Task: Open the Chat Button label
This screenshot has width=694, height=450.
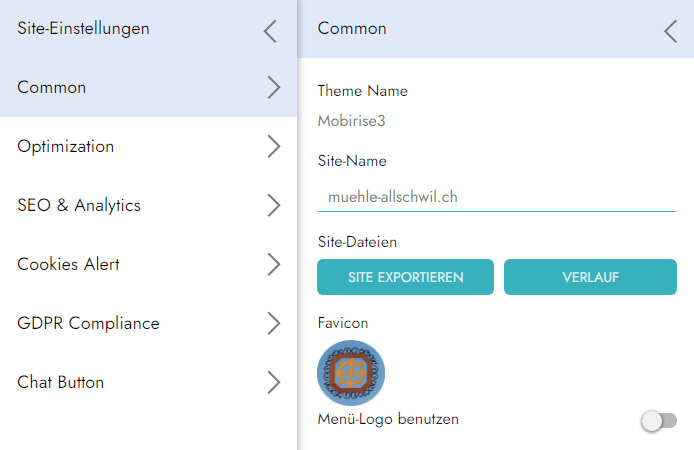Action: [x=61, y=383]
